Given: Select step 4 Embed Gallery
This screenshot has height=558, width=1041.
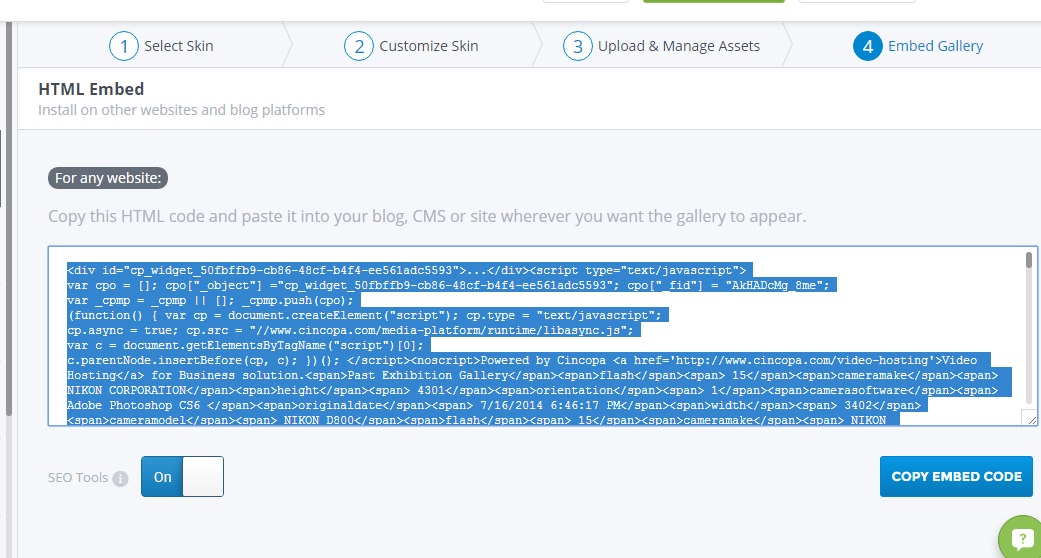Looking at the screenshot, I should 918,46.
